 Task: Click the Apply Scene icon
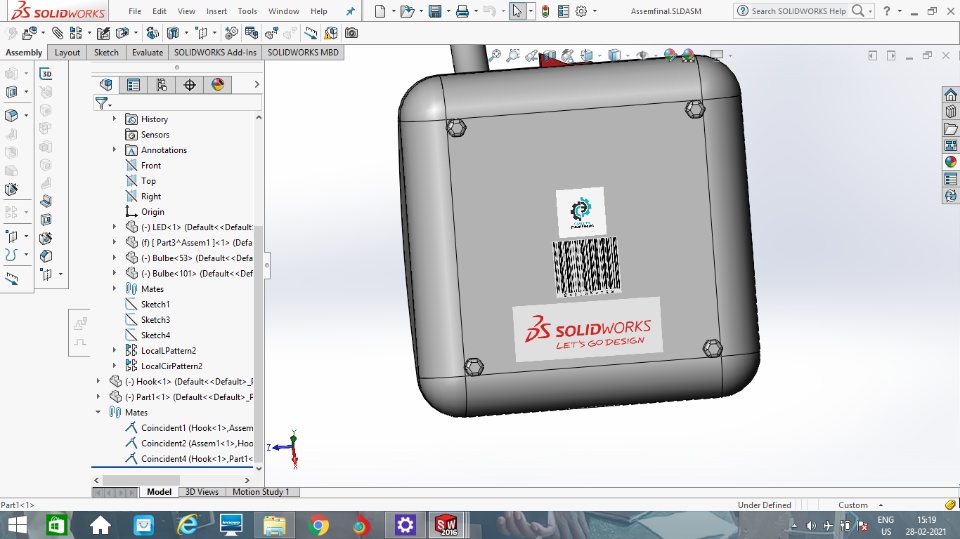[x=688, y=56]
